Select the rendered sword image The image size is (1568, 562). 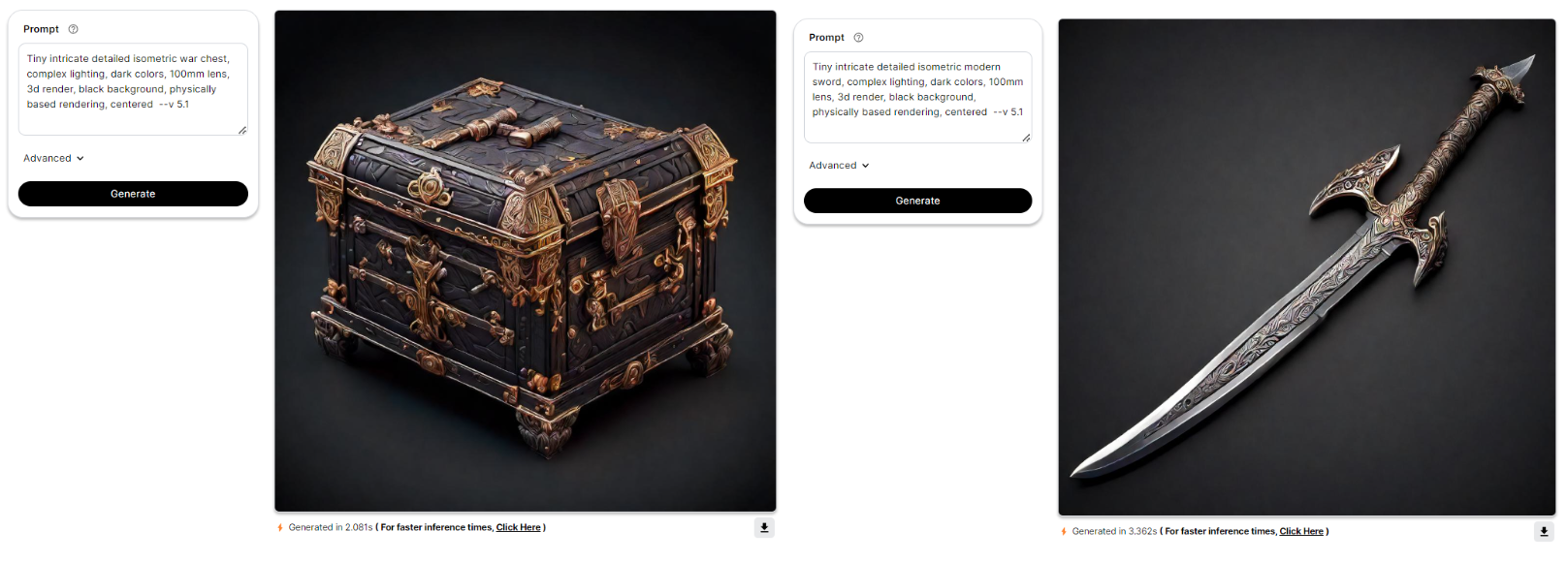(x=1307, y=267)
